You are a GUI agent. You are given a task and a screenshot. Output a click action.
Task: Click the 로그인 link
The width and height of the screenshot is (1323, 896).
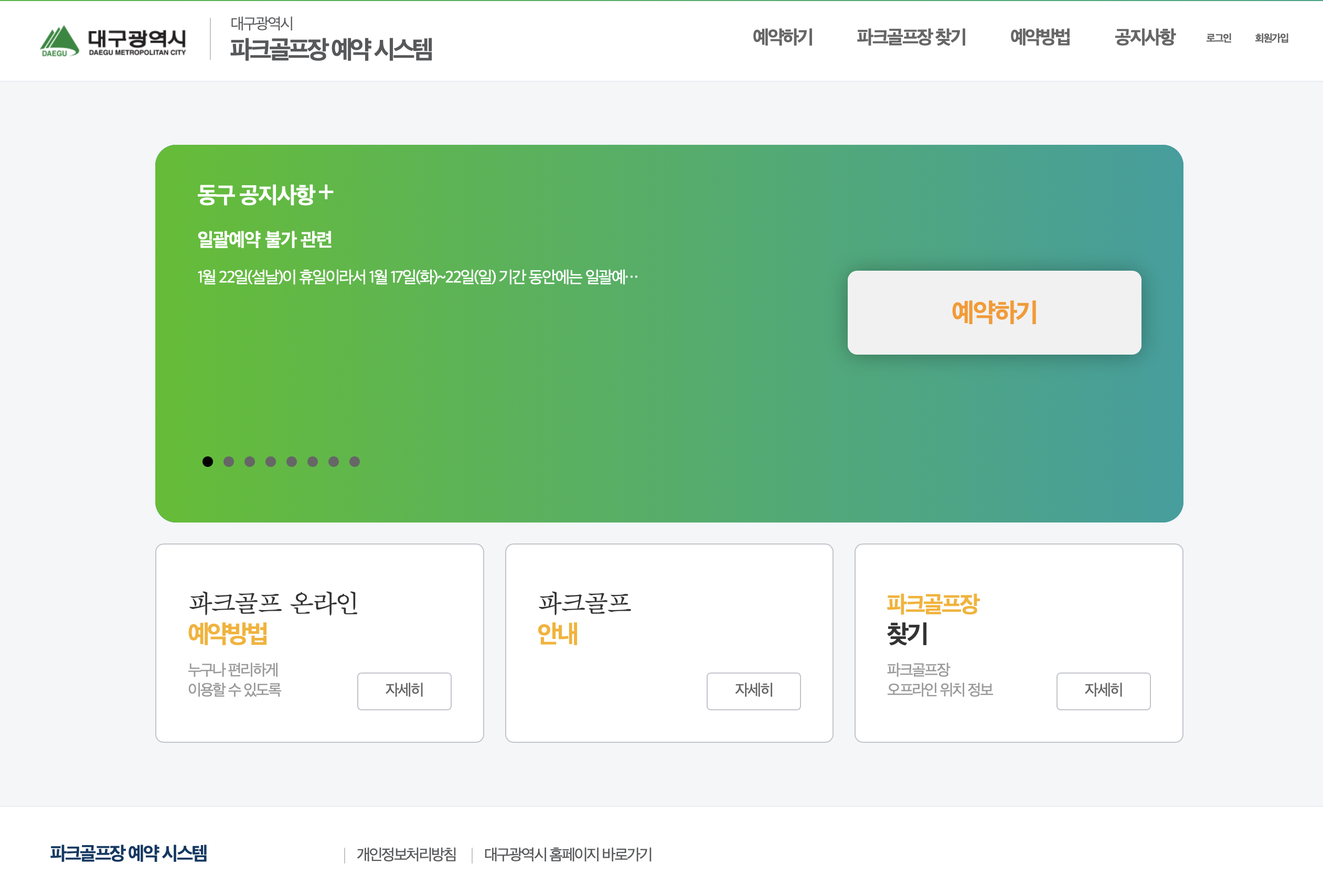(x=1218, y=38)
